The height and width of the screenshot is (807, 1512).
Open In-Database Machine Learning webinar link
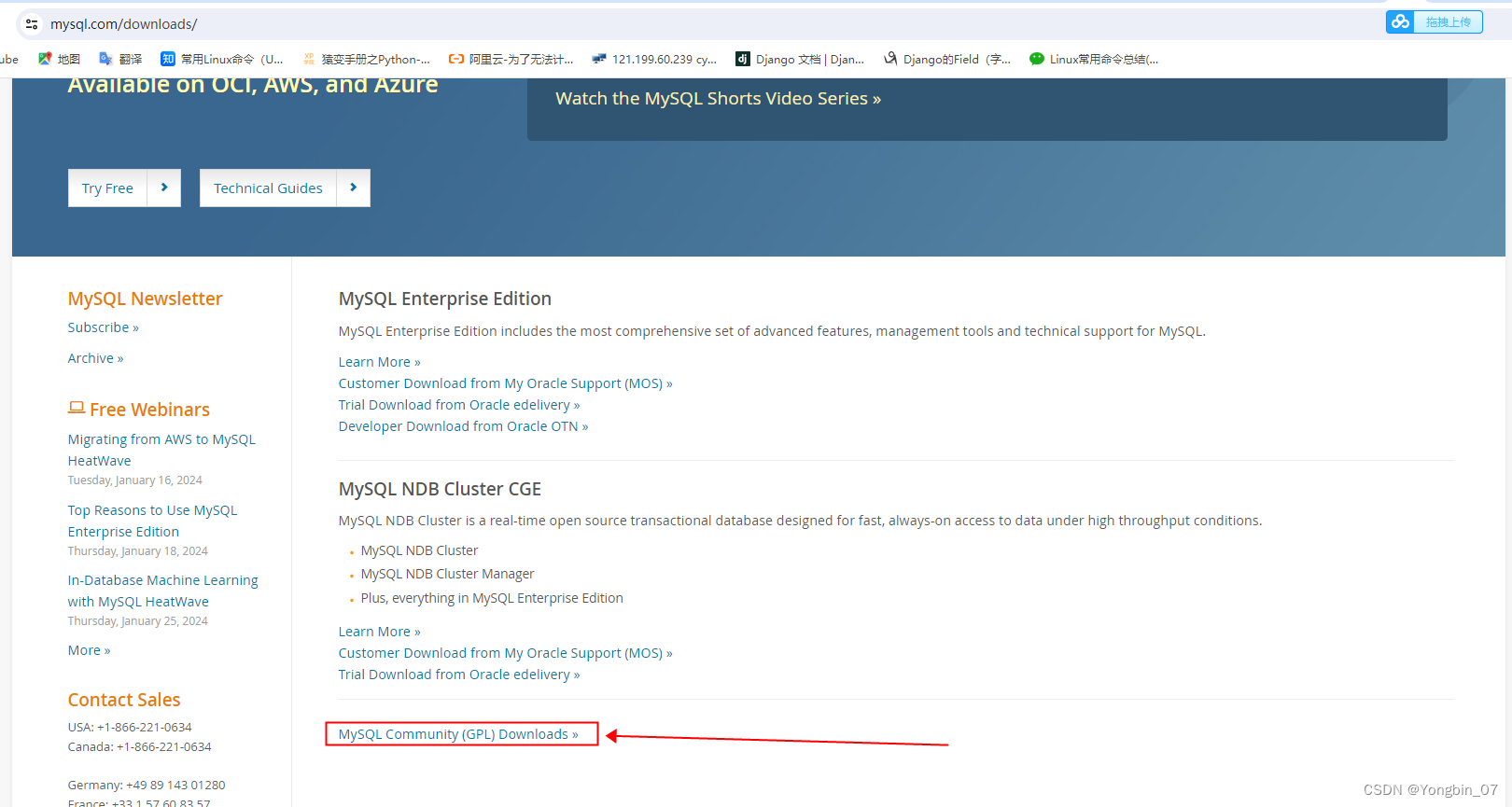pos(162,591)
